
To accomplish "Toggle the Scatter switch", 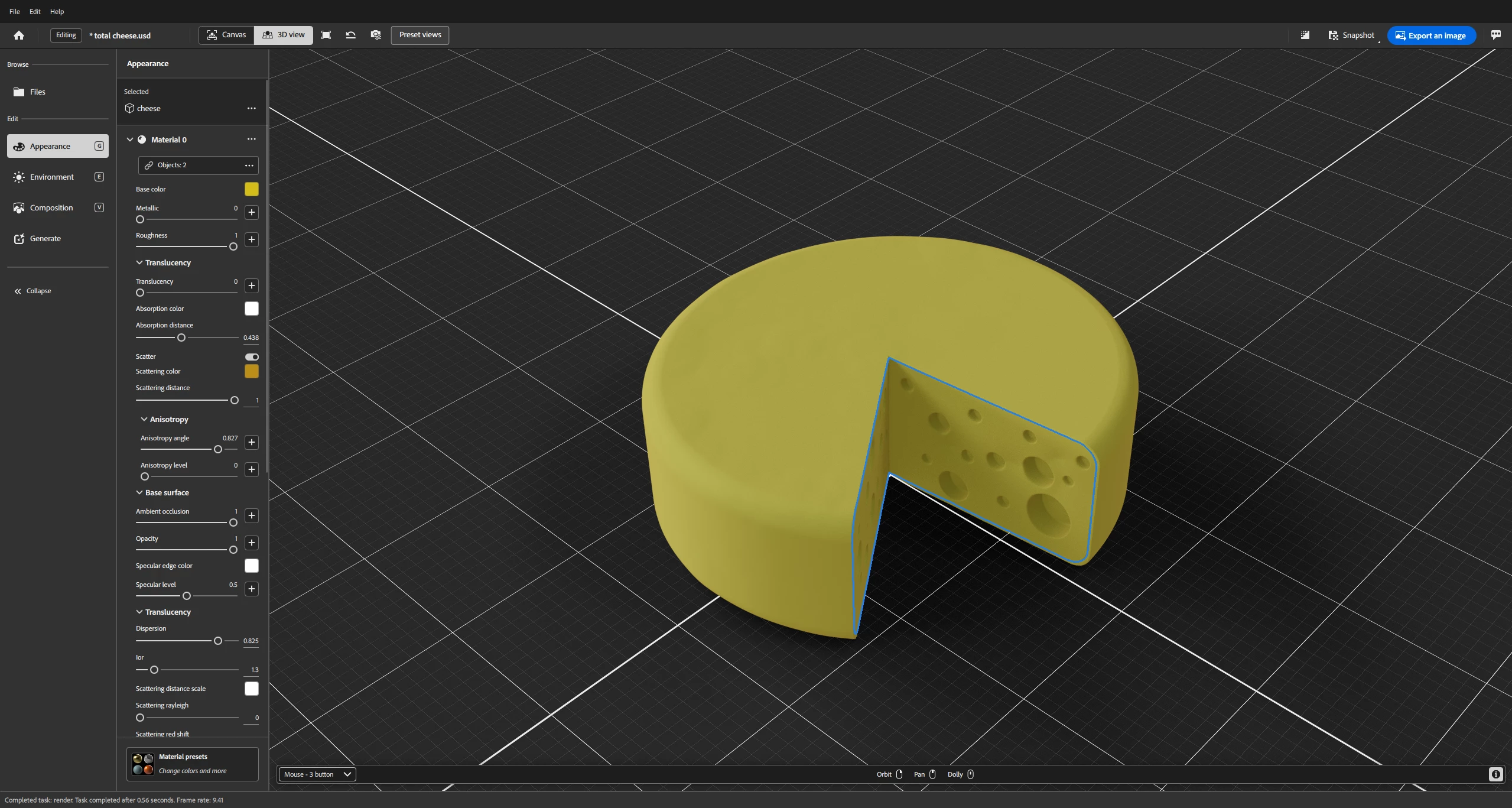I will (252, 356).
